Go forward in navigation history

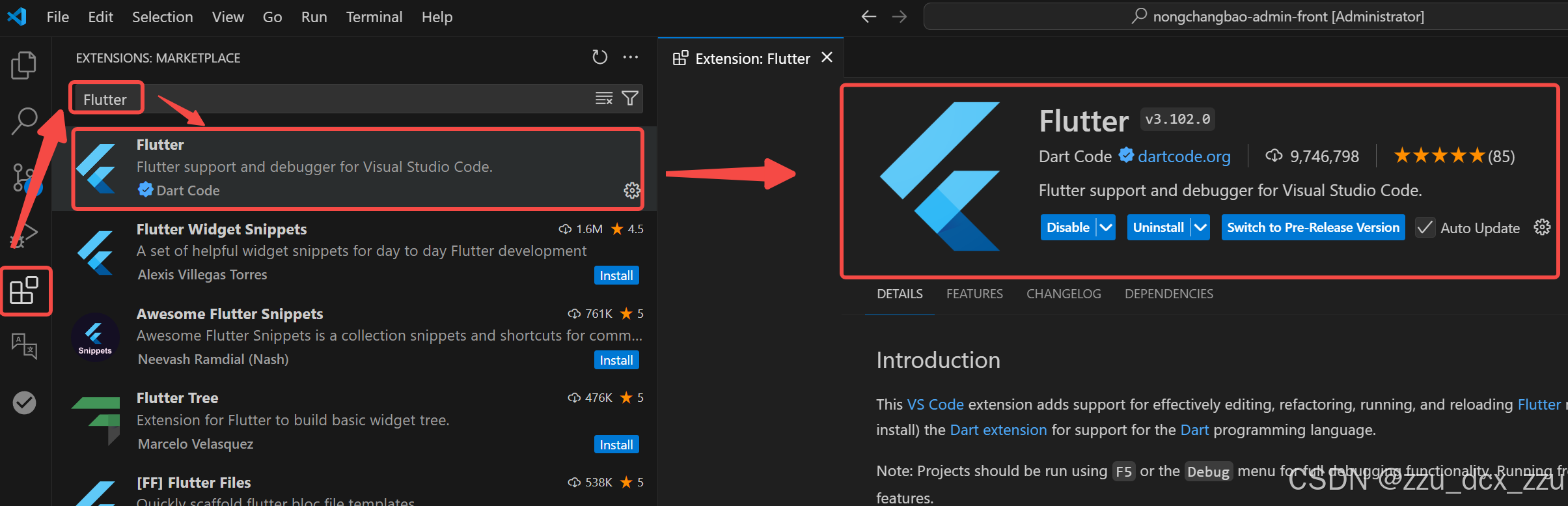coord(900,16)
